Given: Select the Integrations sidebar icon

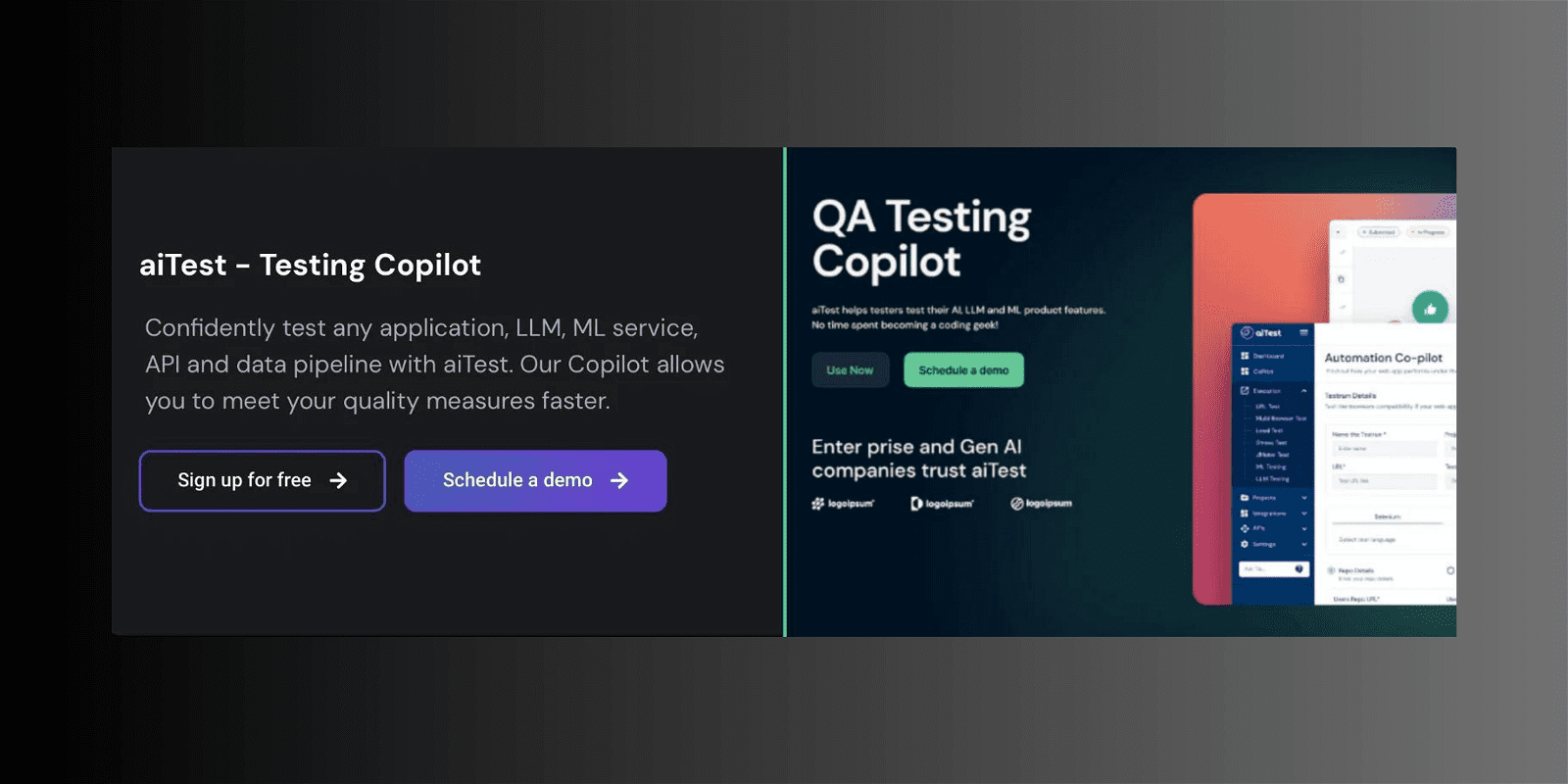Looking at the screenshot, I should pos(1245,512).
